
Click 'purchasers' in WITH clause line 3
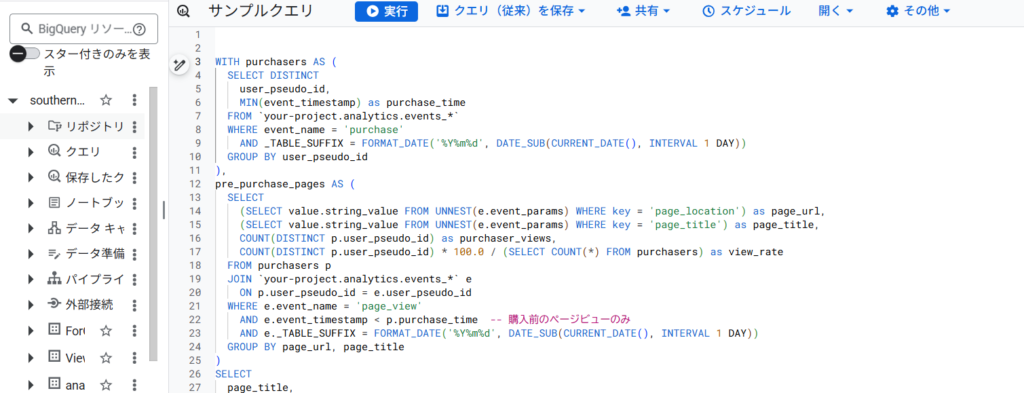pyautogui.click(x=276, y=62)
